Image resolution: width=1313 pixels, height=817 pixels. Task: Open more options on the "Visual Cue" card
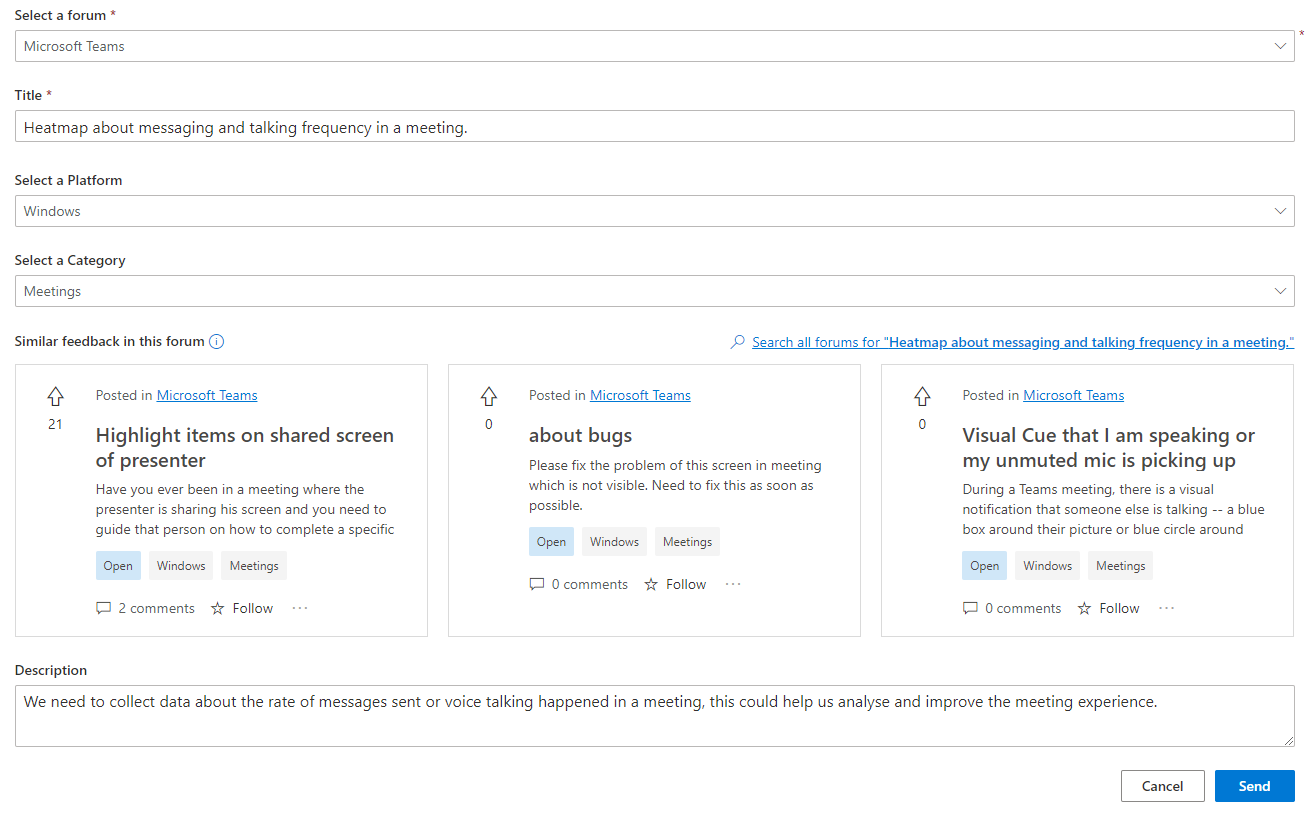[1166, 608]
